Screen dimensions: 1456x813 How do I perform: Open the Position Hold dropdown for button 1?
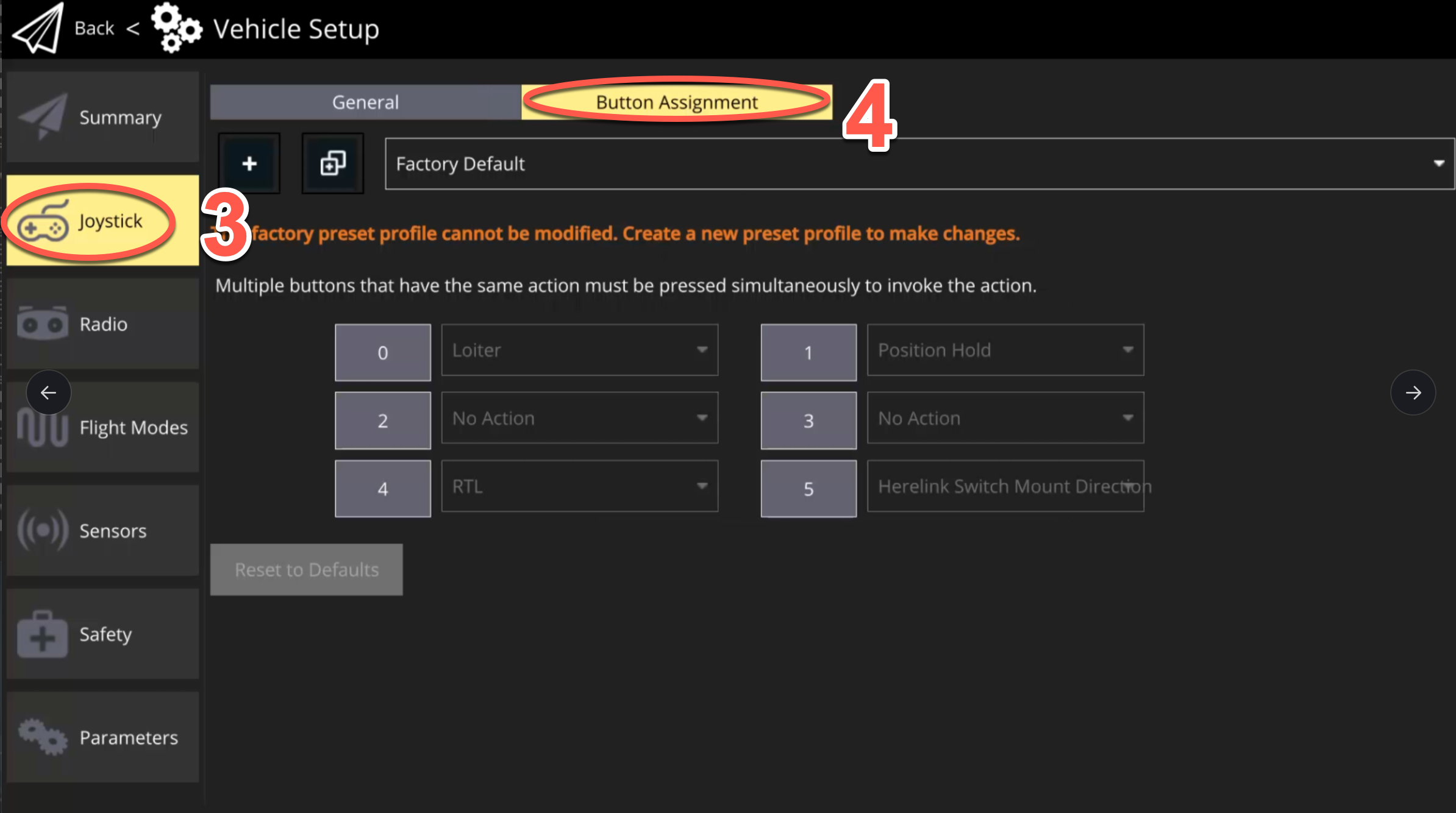coord(1005,350)
